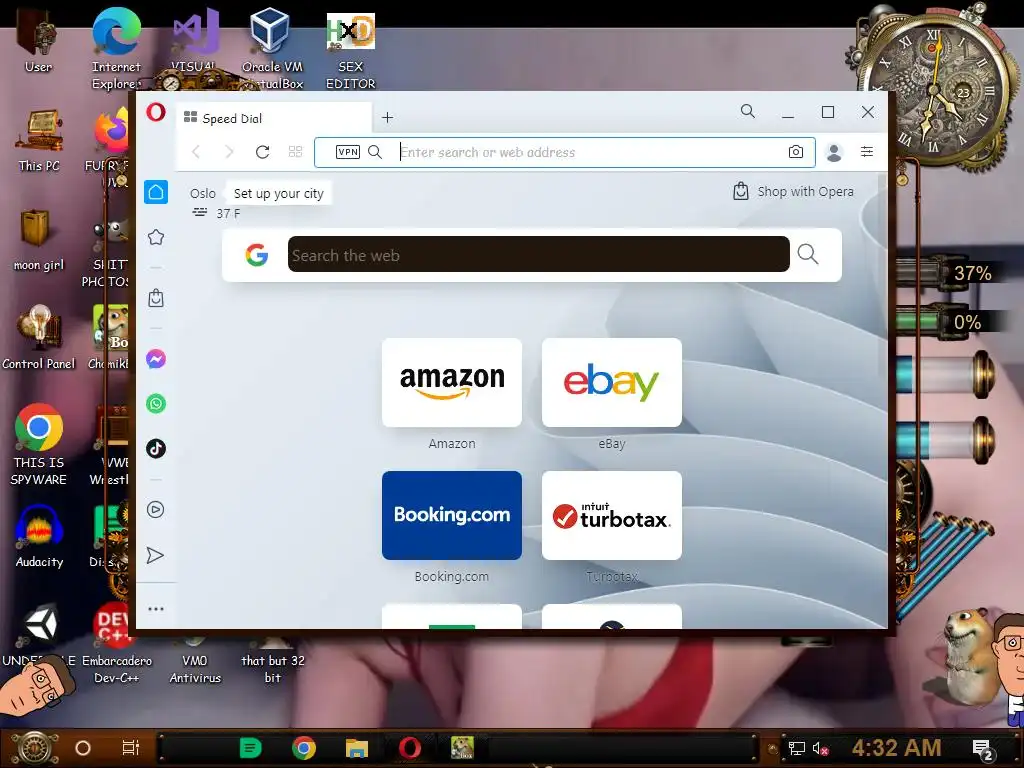
Task: Open Opera from the taskbar
Action: click(409, 748)
